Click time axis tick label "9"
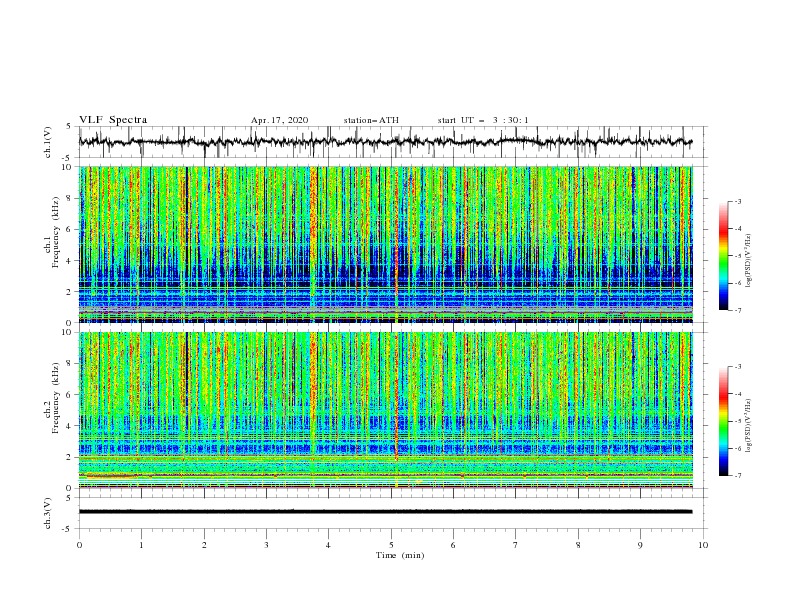Image resolution: width=792 pixels, height=612 pixels. click(x=640, y=545)
